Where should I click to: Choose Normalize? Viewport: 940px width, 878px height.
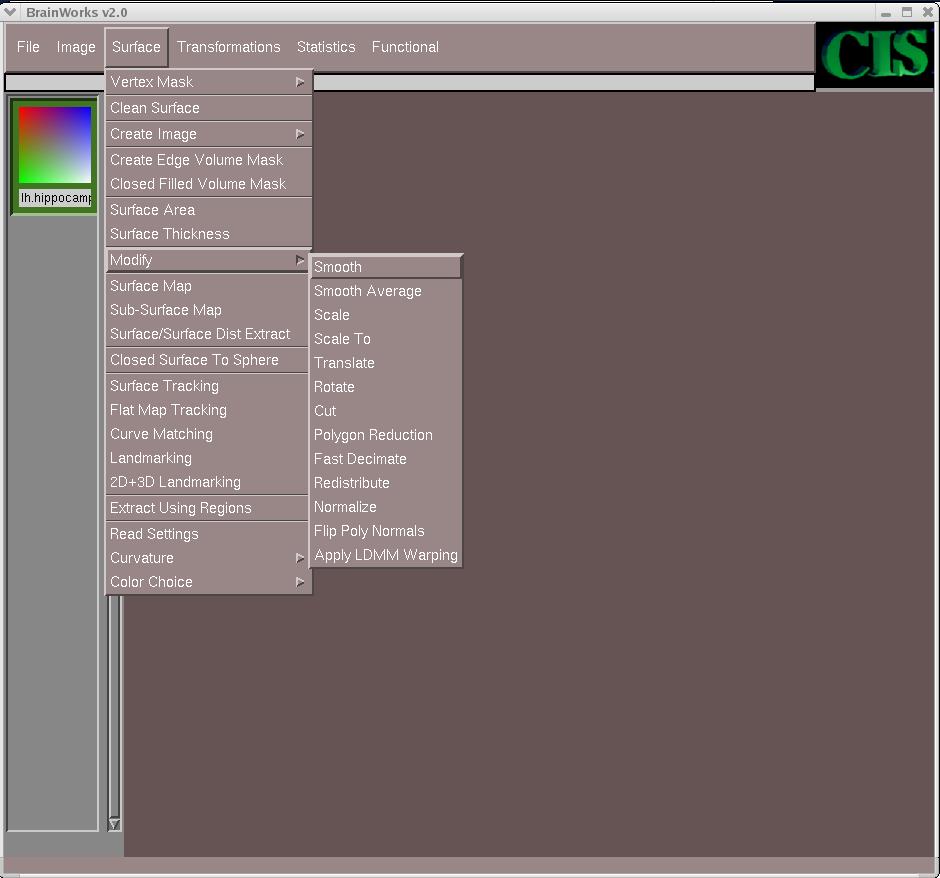386,507
